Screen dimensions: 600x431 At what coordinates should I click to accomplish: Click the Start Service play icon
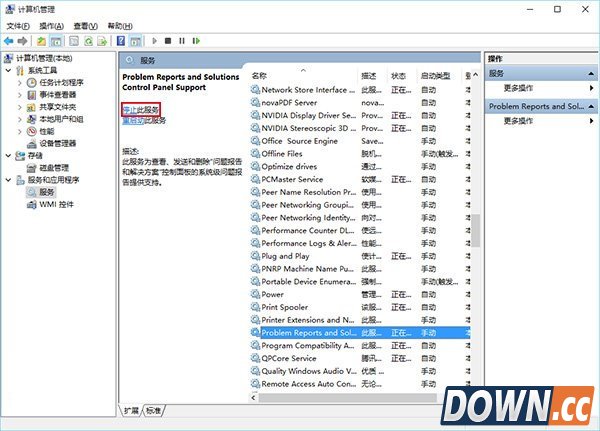point(153,41)
